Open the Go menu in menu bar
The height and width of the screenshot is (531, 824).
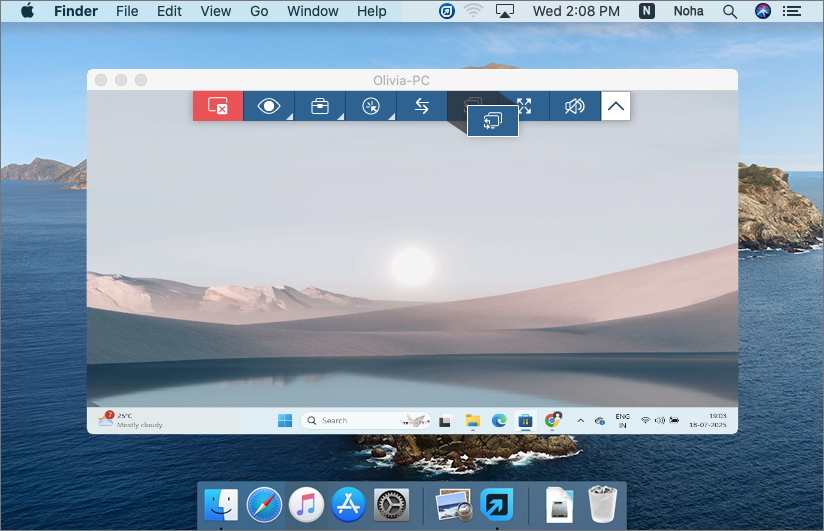coord(259,11)
